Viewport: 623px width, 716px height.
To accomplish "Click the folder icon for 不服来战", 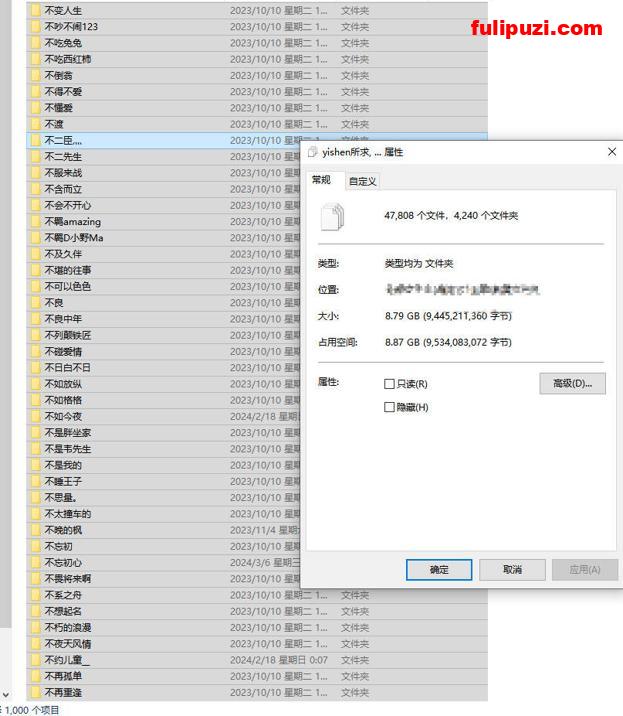I will coord(35,173).
